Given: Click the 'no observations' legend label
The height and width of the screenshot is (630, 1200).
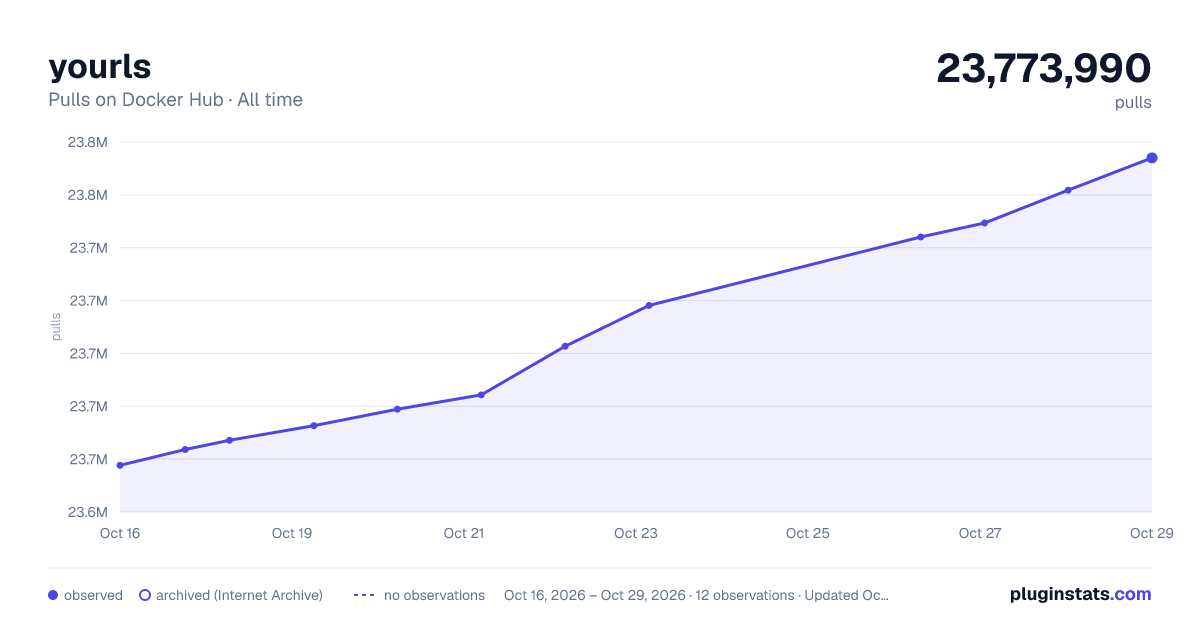Looking at the screenshot, I should click(434, 595).
